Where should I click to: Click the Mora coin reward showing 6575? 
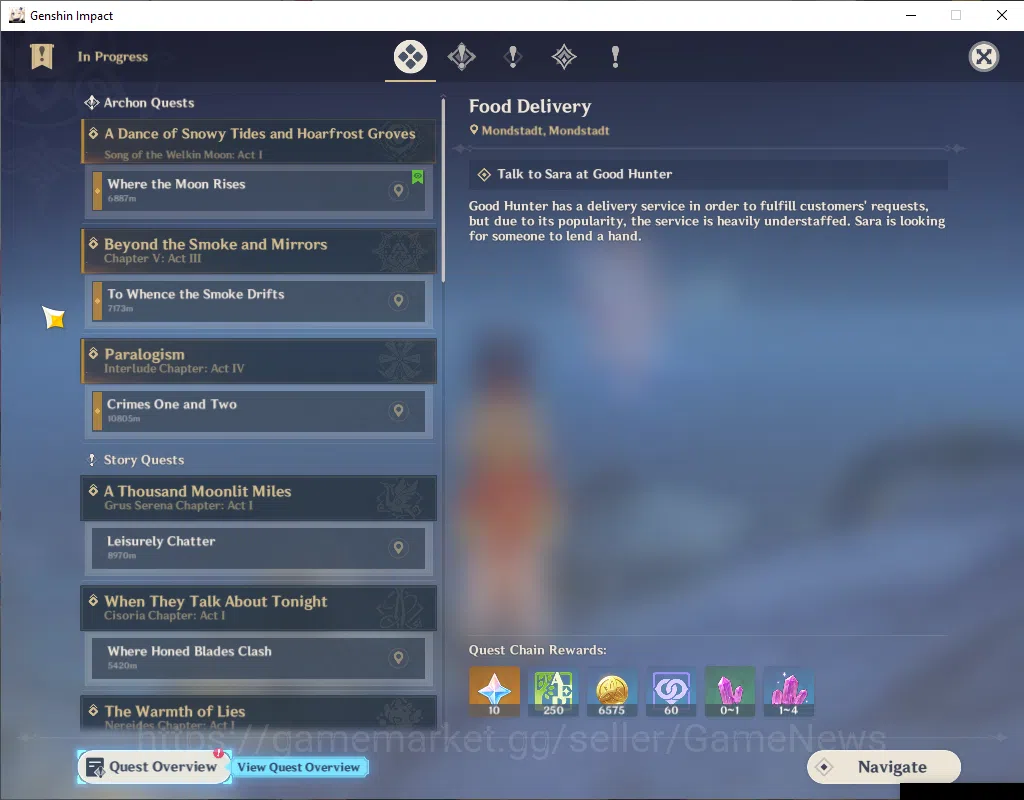click(612, 692)
